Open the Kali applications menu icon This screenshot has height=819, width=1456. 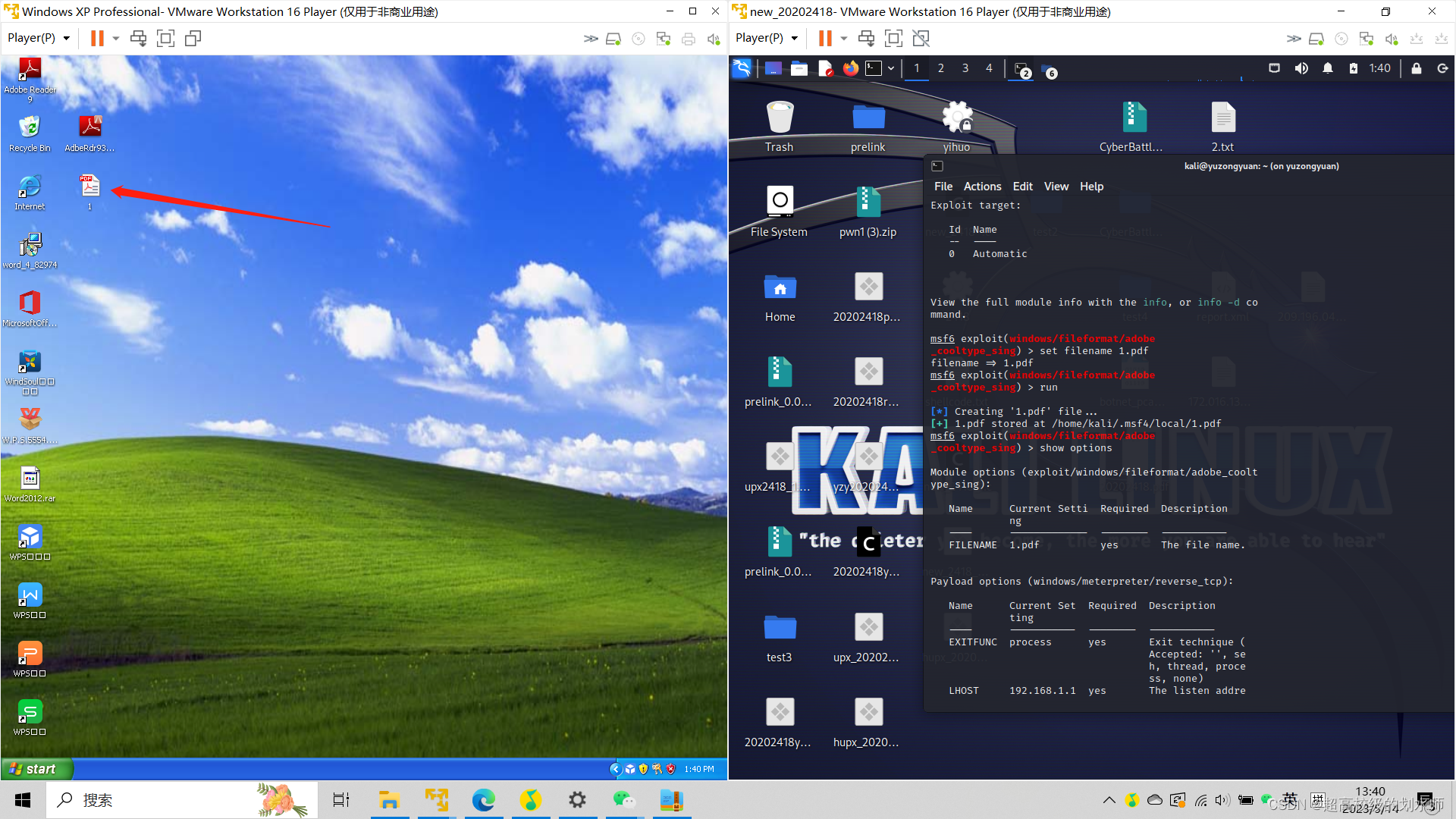742,68
